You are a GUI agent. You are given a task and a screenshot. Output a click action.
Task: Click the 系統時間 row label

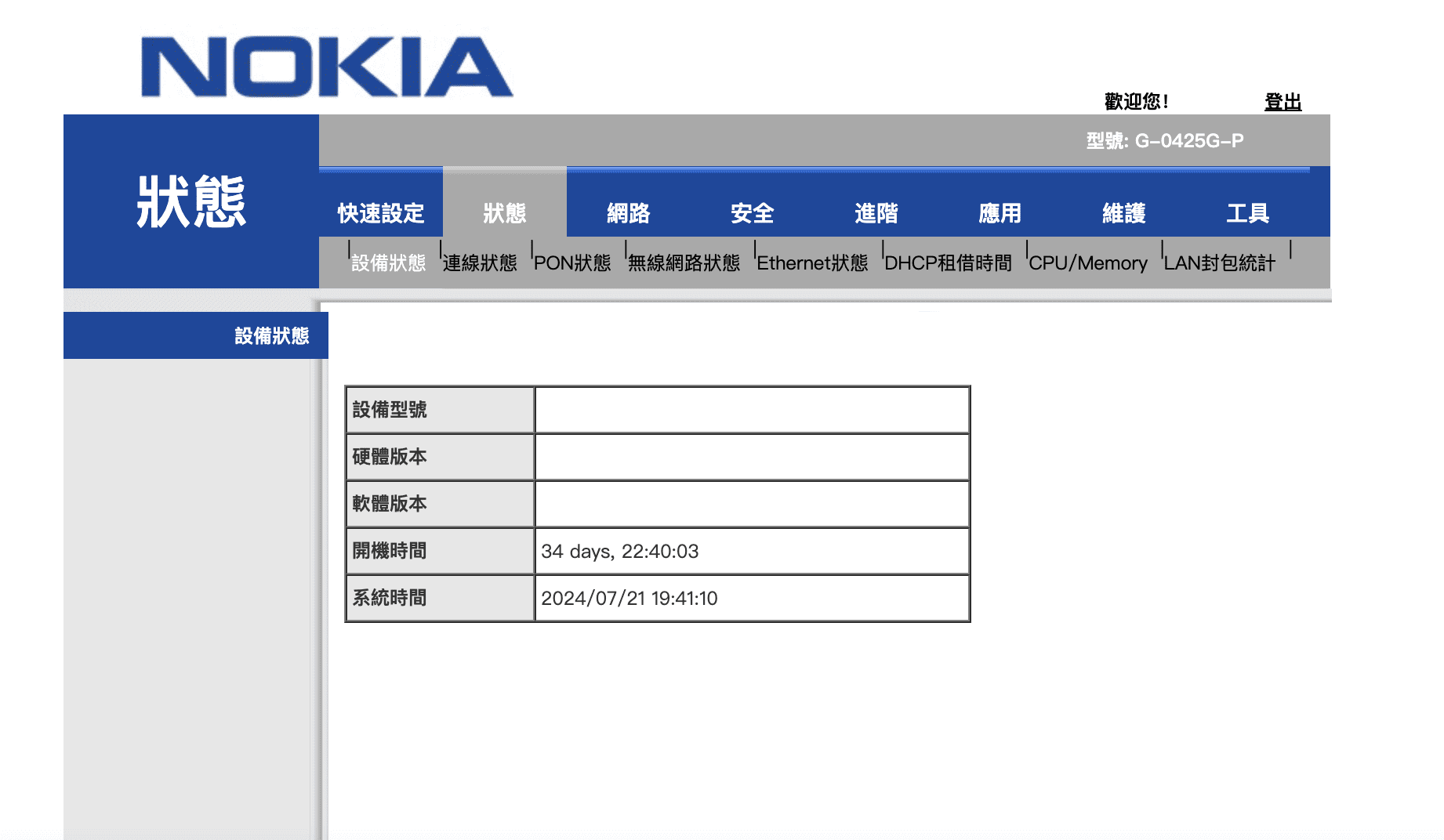click(x=390, y=598)
